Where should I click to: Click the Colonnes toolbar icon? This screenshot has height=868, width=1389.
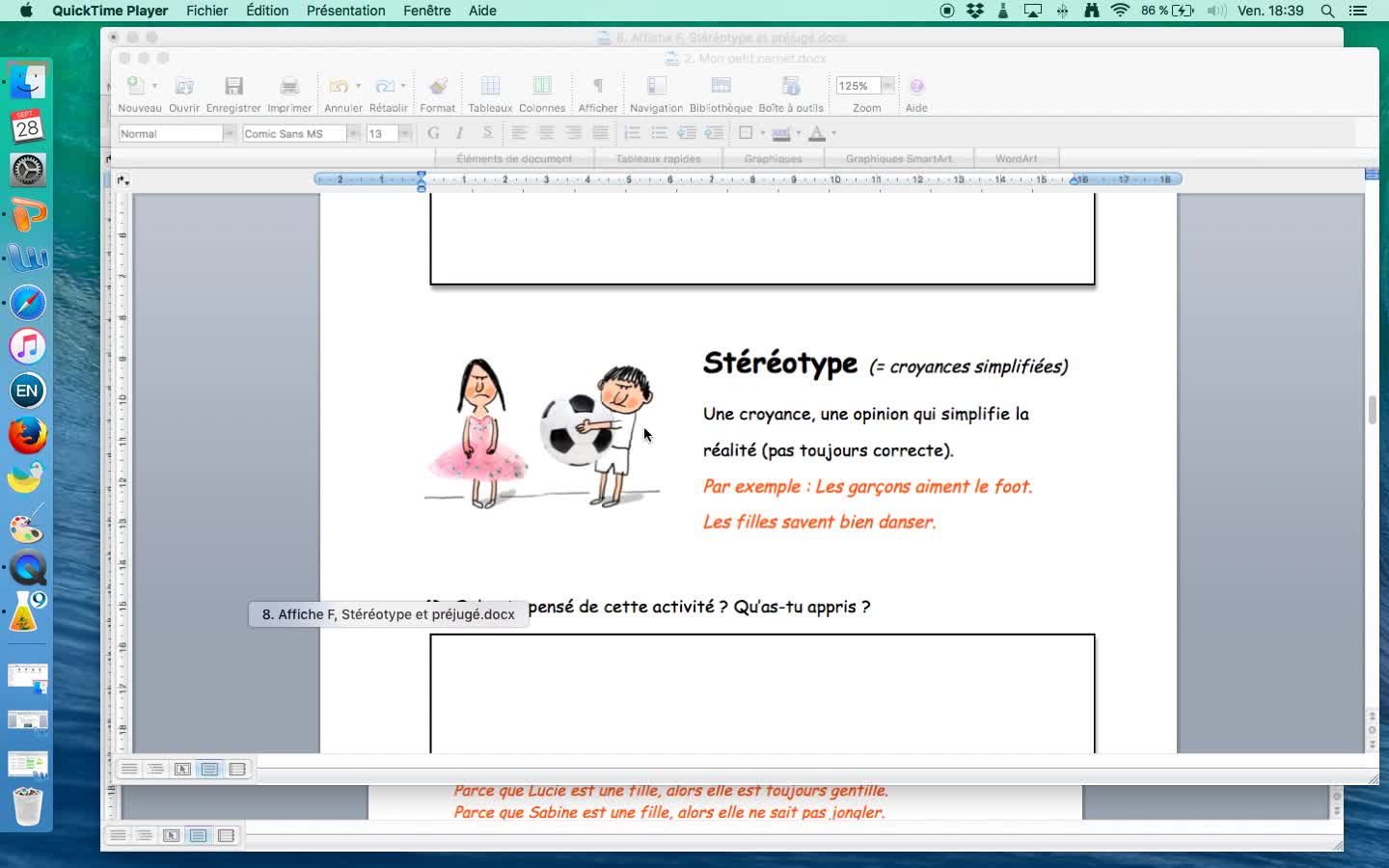pyautogui.click(x=542, y=87)
